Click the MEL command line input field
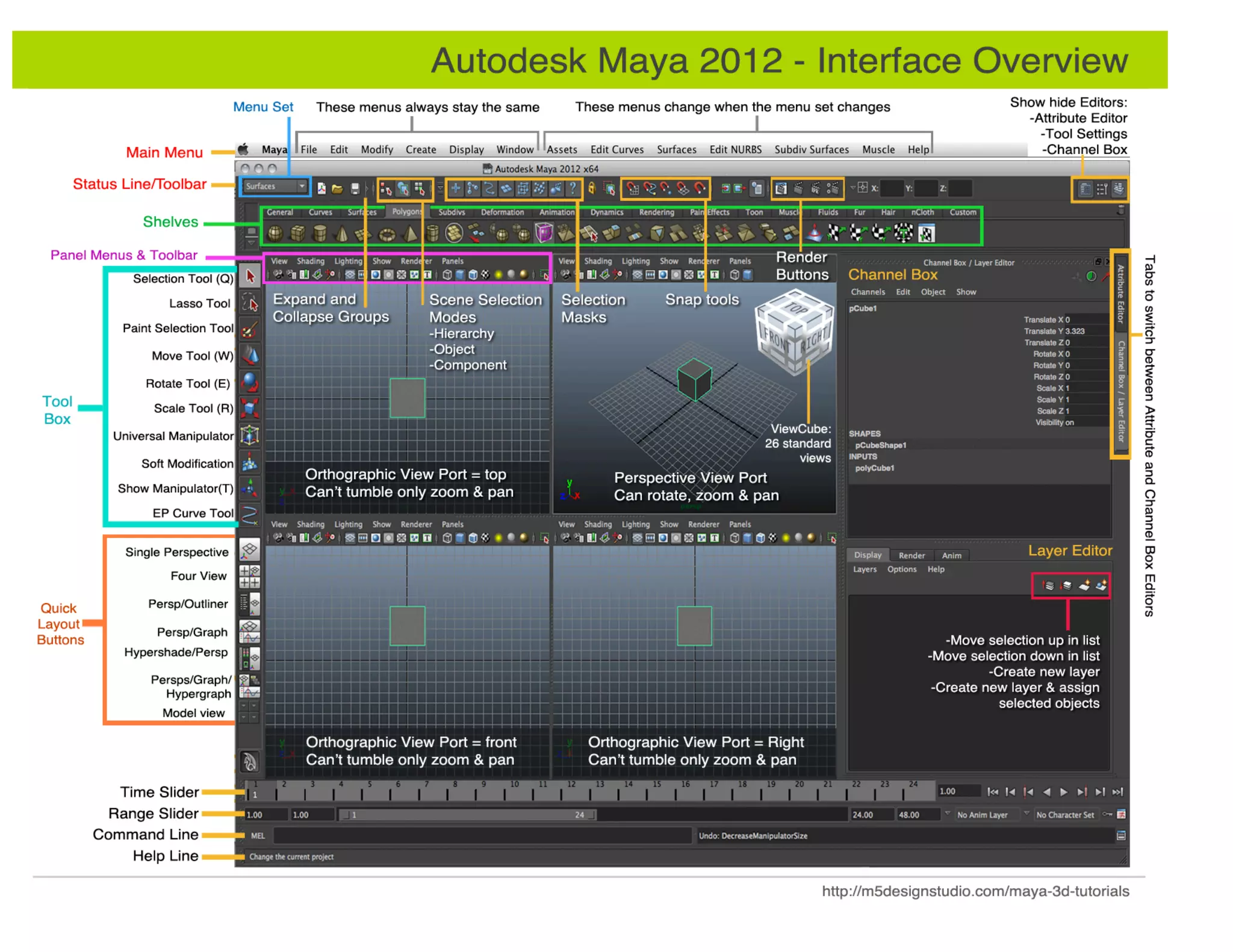Screen dimensions: 1233x952 pyautogui.click(x=482, y=835)
